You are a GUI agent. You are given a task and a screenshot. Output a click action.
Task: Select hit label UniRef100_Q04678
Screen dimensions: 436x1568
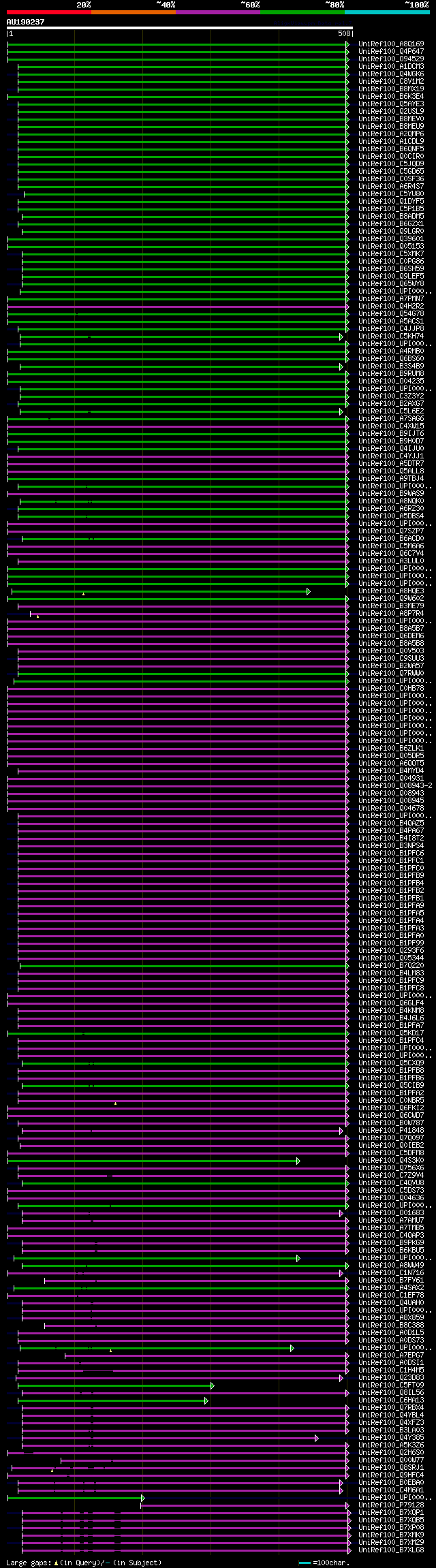tap(391, 808)
